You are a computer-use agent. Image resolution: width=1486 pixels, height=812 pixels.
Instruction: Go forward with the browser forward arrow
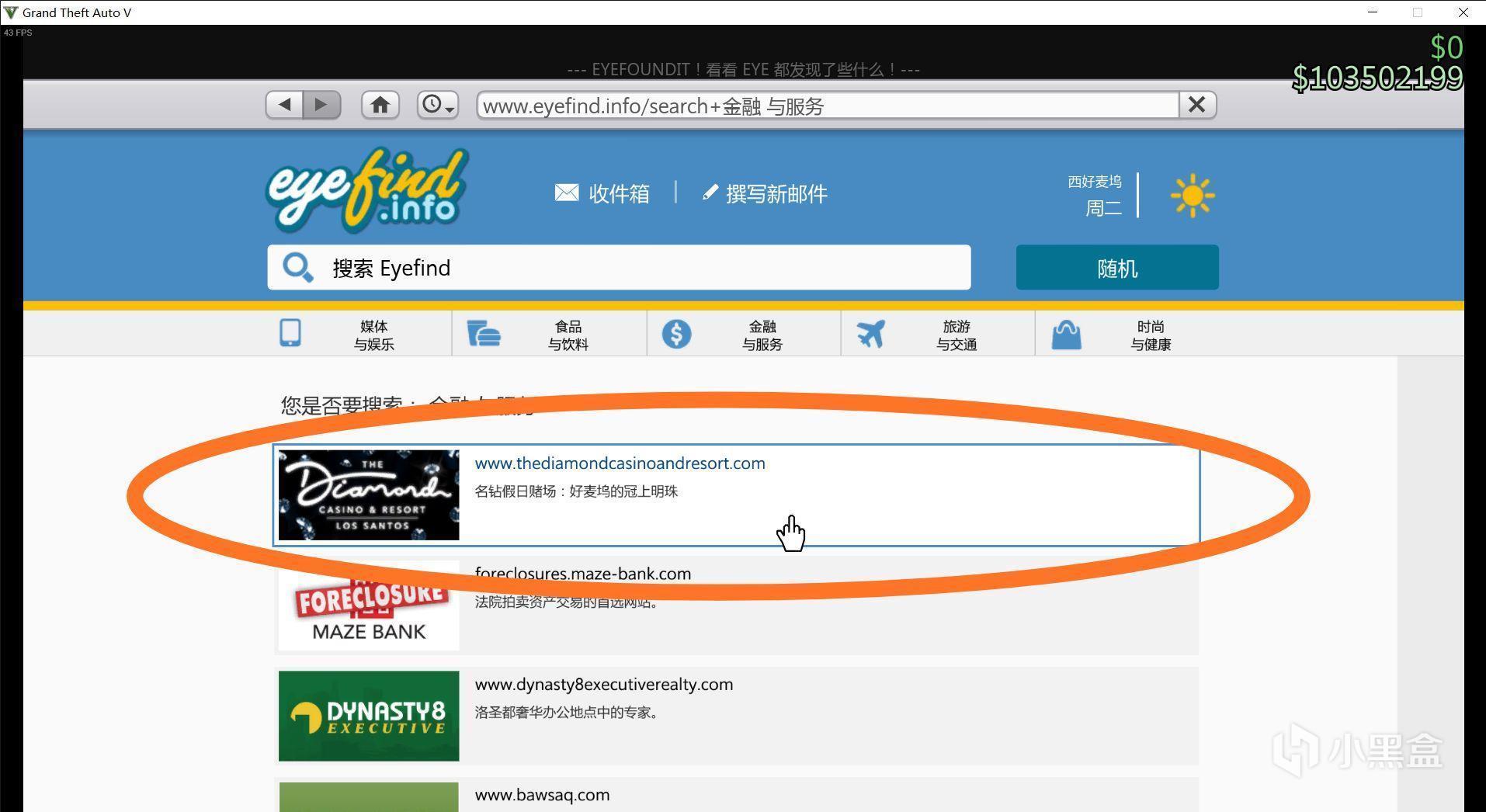click(321, 105)
